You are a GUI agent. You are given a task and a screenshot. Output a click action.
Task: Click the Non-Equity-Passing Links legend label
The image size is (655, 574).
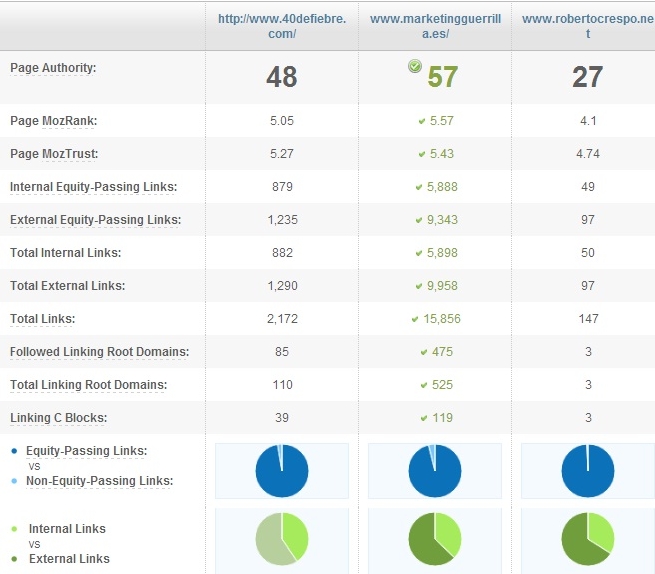click(x=99, y=481)
